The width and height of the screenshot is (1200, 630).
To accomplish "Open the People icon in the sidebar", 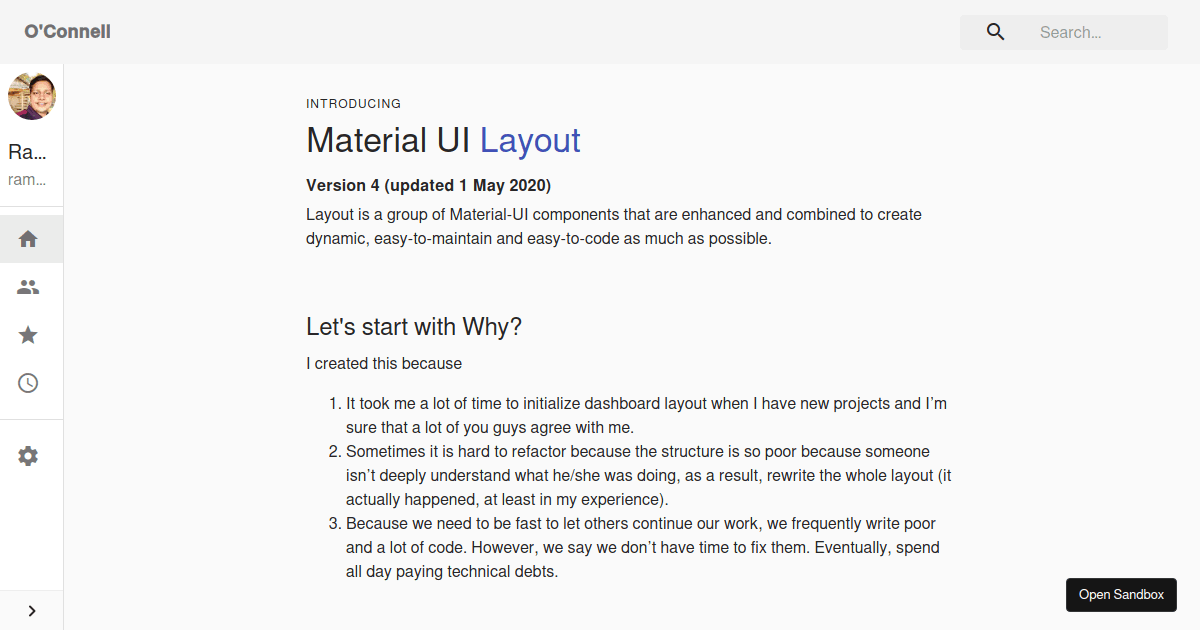I will click(x=28, y=287).
